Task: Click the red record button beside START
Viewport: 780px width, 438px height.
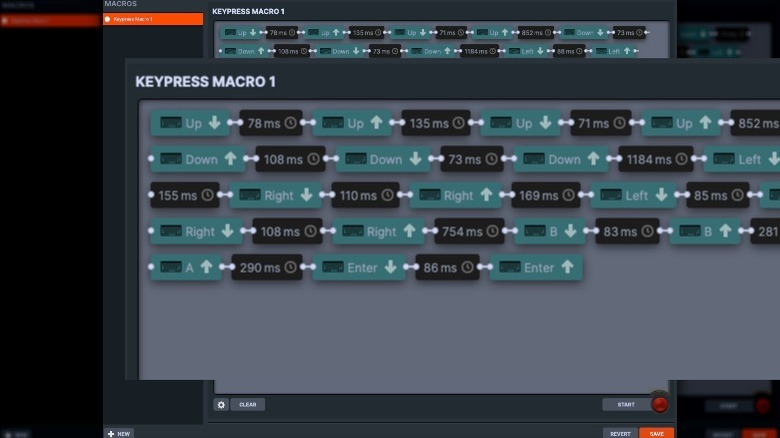Action: coord(659,405)
